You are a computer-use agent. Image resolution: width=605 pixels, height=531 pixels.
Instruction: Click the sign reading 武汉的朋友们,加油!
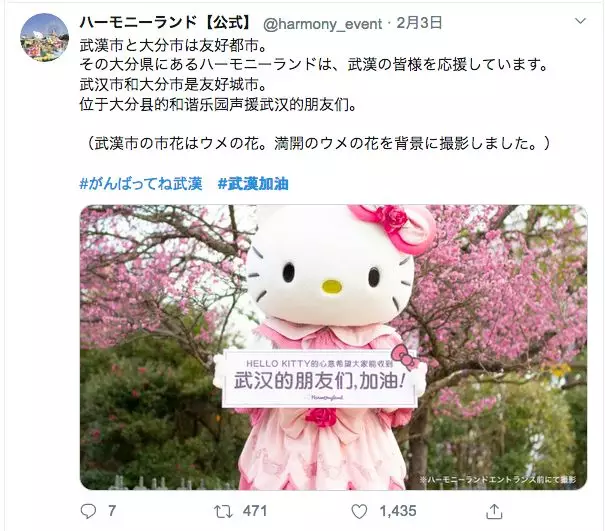point(319,381)
